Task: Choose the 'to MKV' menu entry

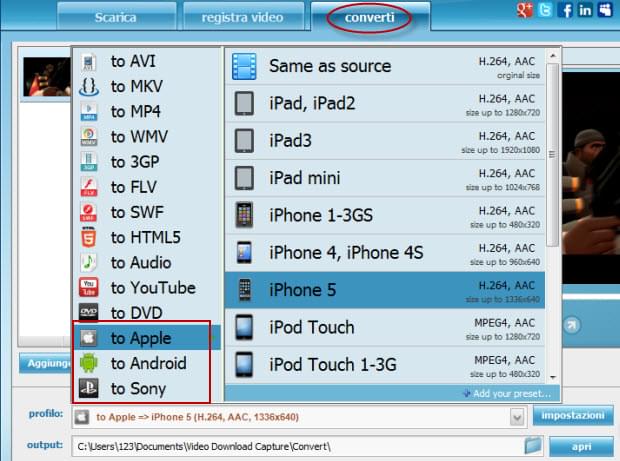Action: [147, 87]
